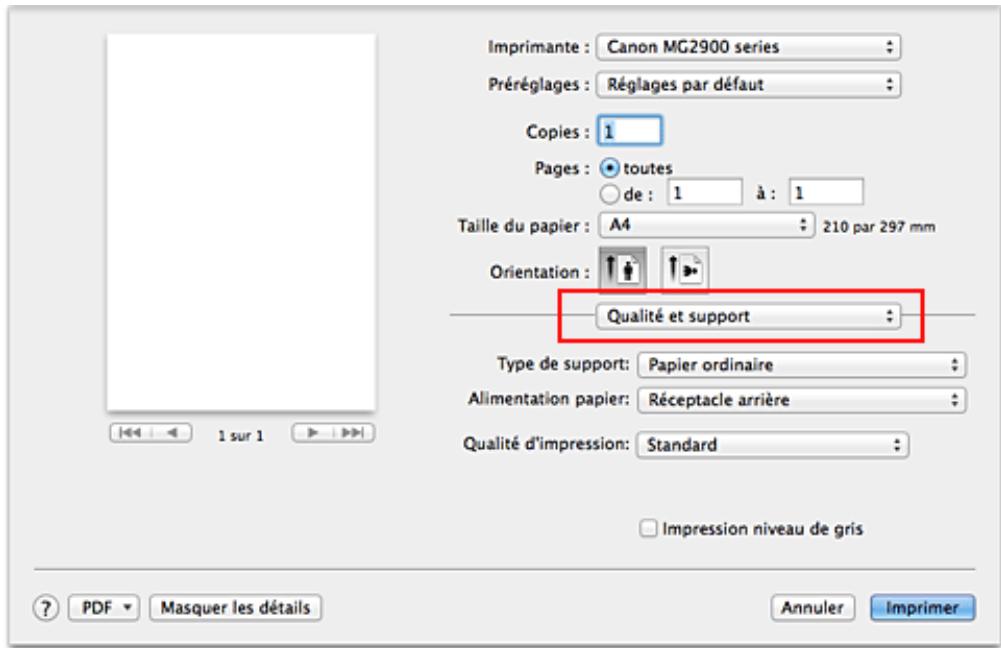Open the help question mark button
This screenshot has height=648, width=1001.
click(x=46, y=608)
